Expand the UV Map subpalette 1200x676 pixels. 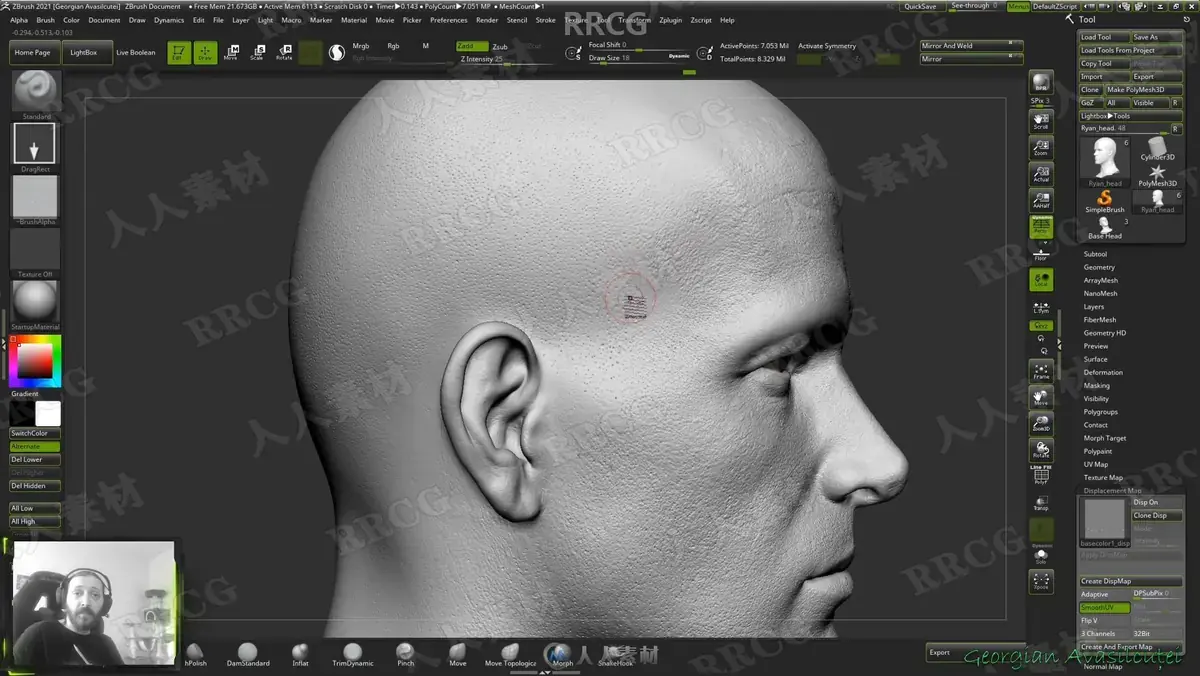coord(1096,464)
